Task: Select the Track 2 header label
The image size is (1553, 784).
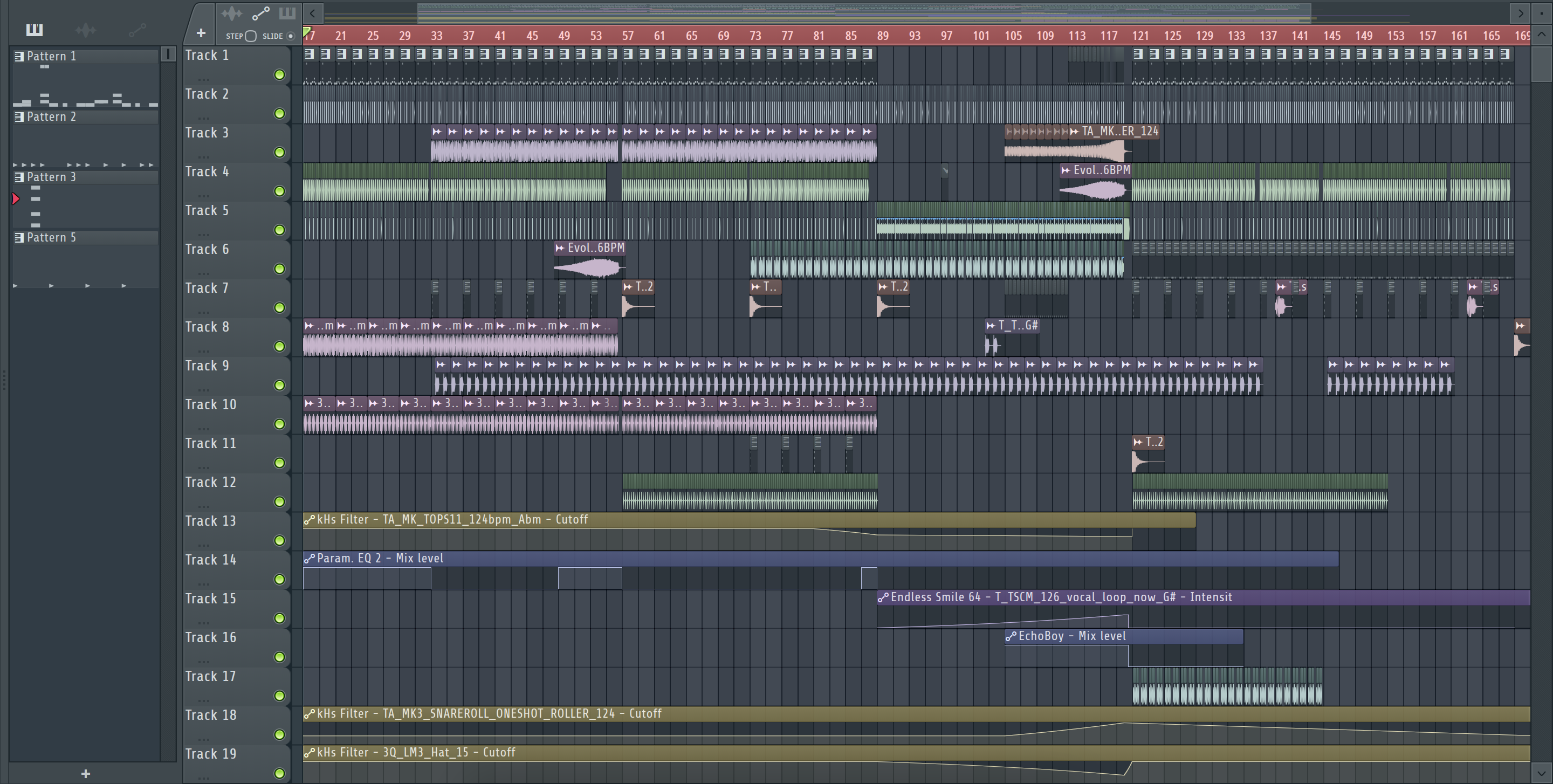Action: coord(207,94)
